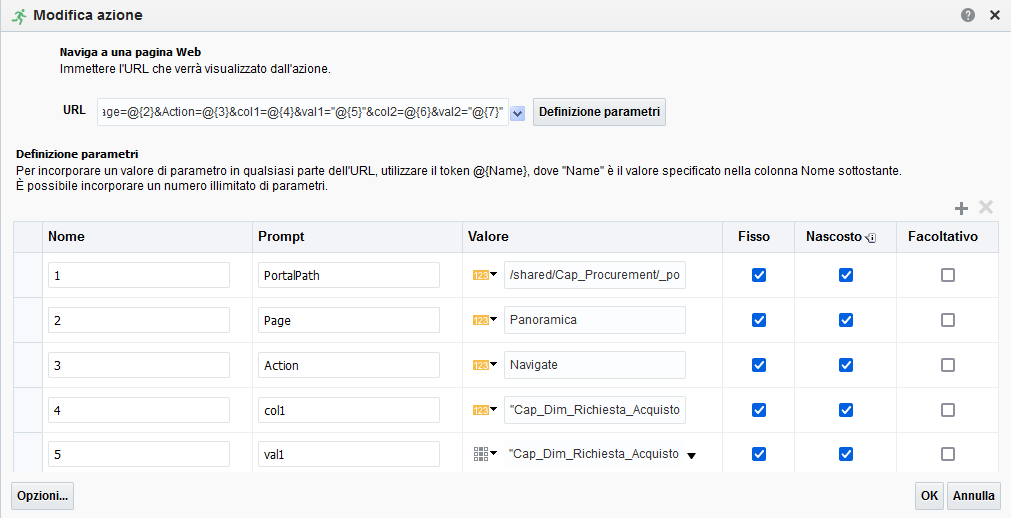1011x518 pixels.
Task: Click the PortalPath prompt text field
Action: coord(348,275)
